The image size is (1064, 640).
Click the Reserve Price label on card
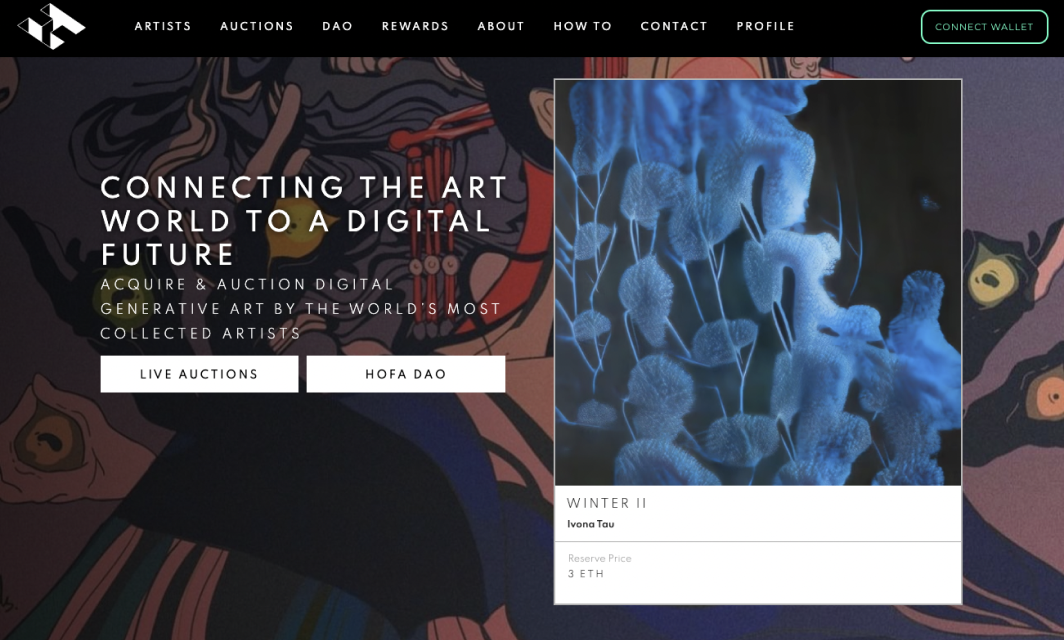[x=600, y=559]
